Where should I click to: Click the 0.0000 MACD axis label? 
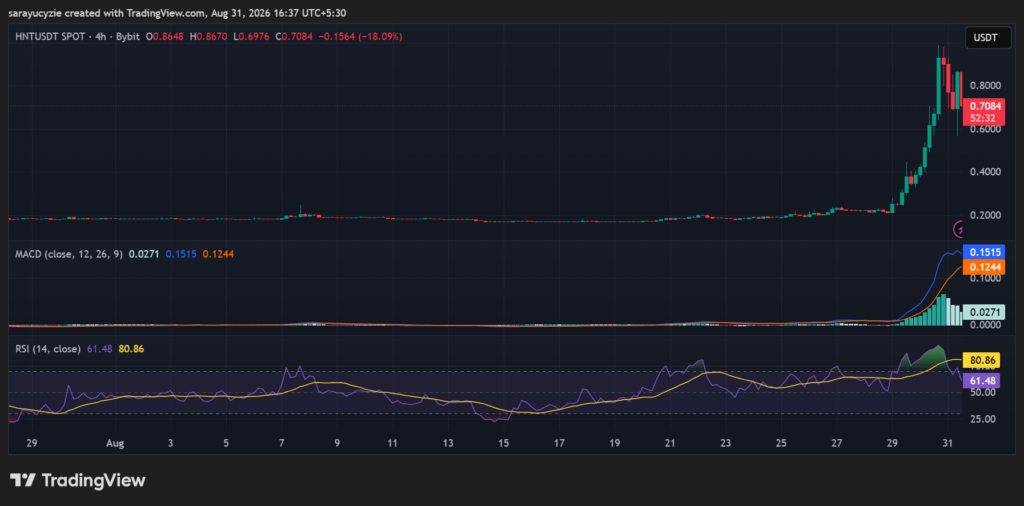(984, 324)
